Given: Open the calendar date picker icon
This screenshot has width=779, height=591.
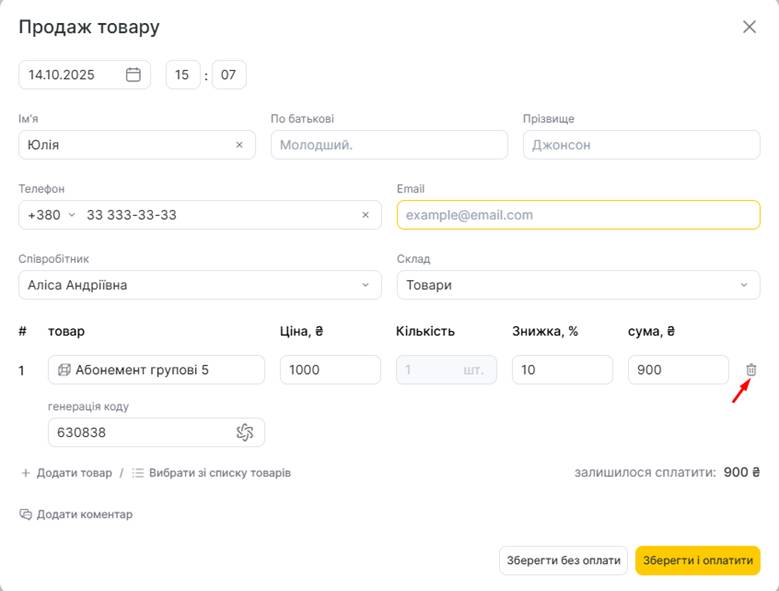Looking at the screenshot, I should coord(133,75).
